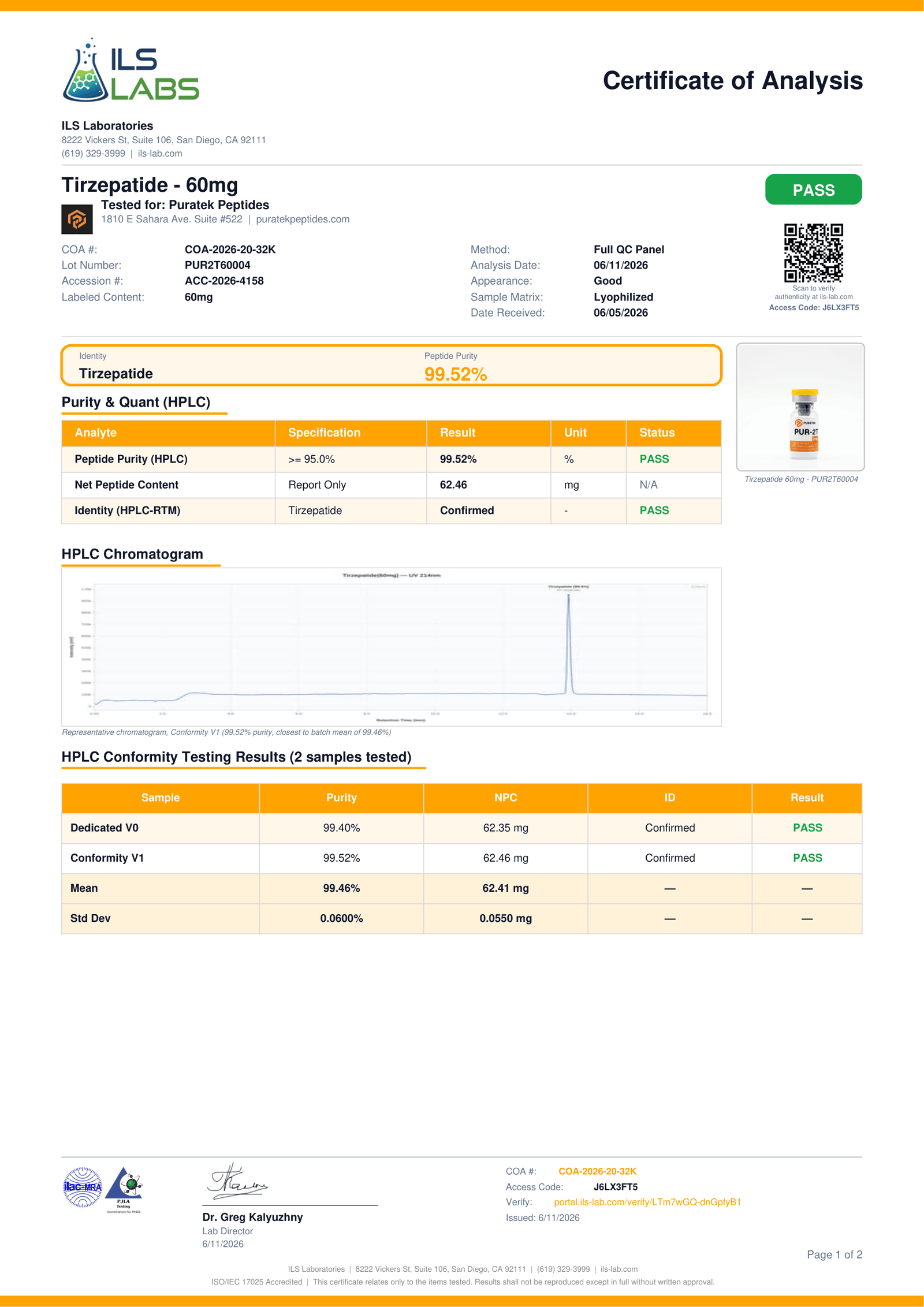Viewport: 924px width, 1307px height.
Task: Click "Tirzepatide" in the Identity summary box
Action: coord(116,374)
